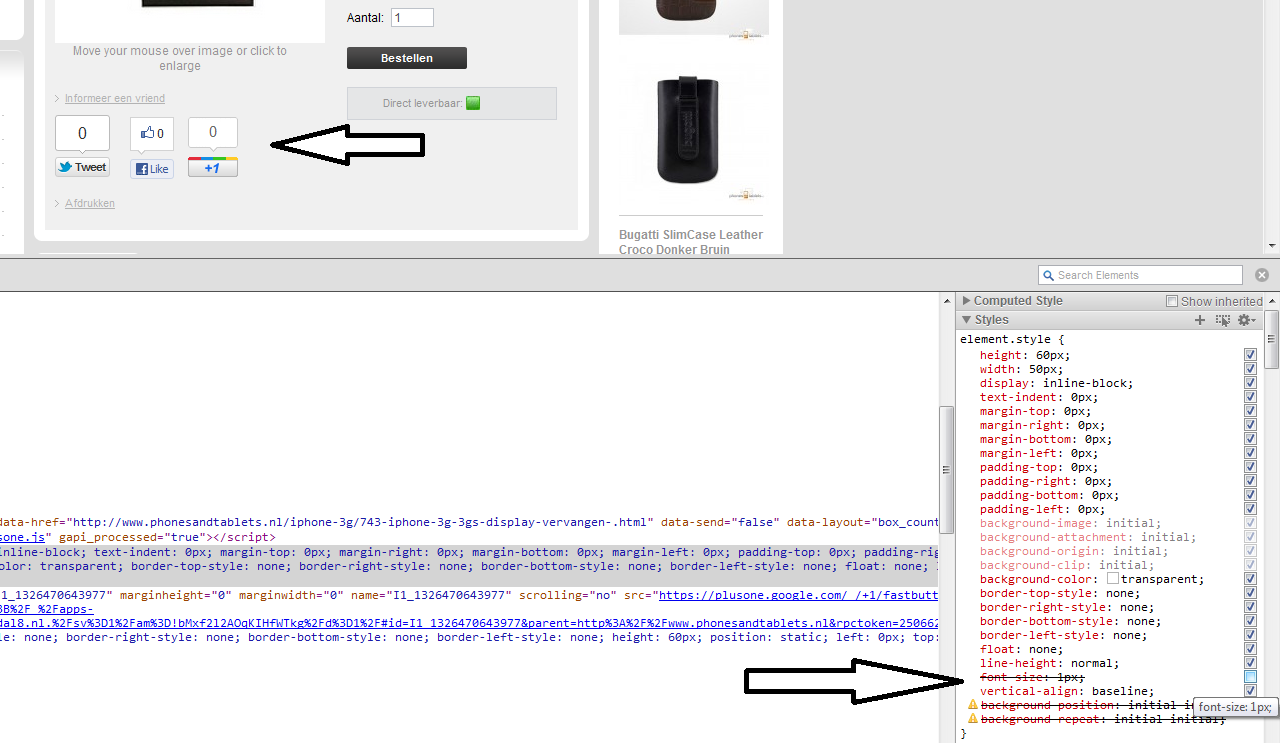Click the background-image: initial declaration
The width and height of the screenshot is (1280, 743).
point(1071,523)
